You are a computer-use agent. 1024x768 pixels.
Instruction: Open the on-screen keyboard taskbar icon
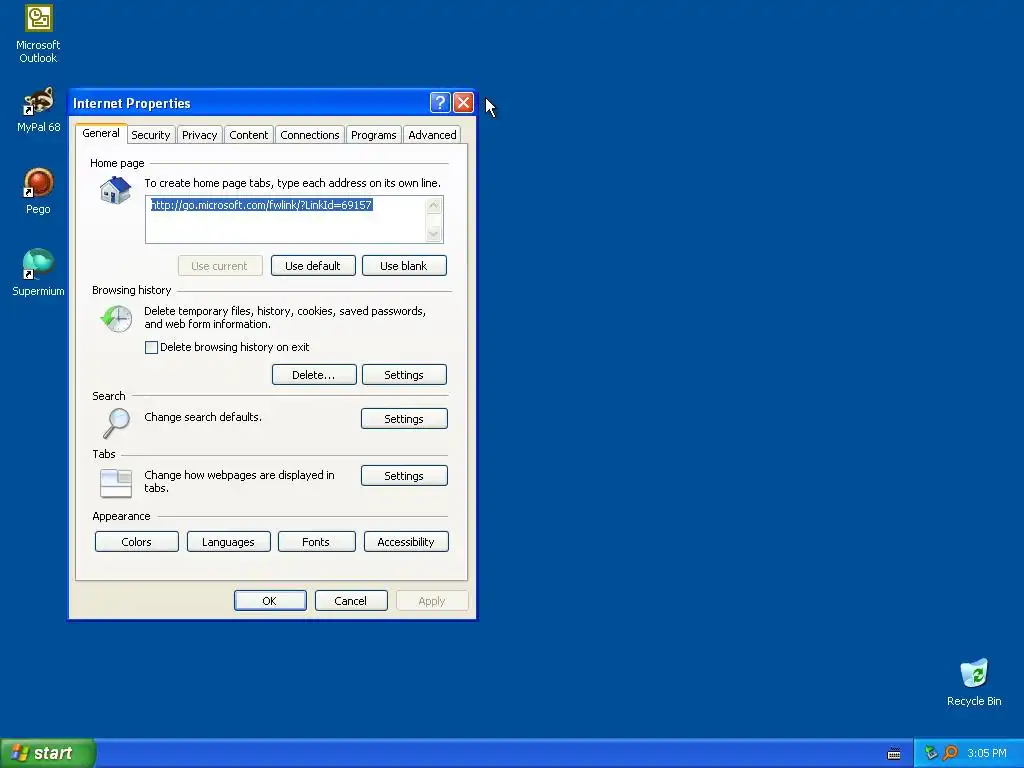coord(894,754)
